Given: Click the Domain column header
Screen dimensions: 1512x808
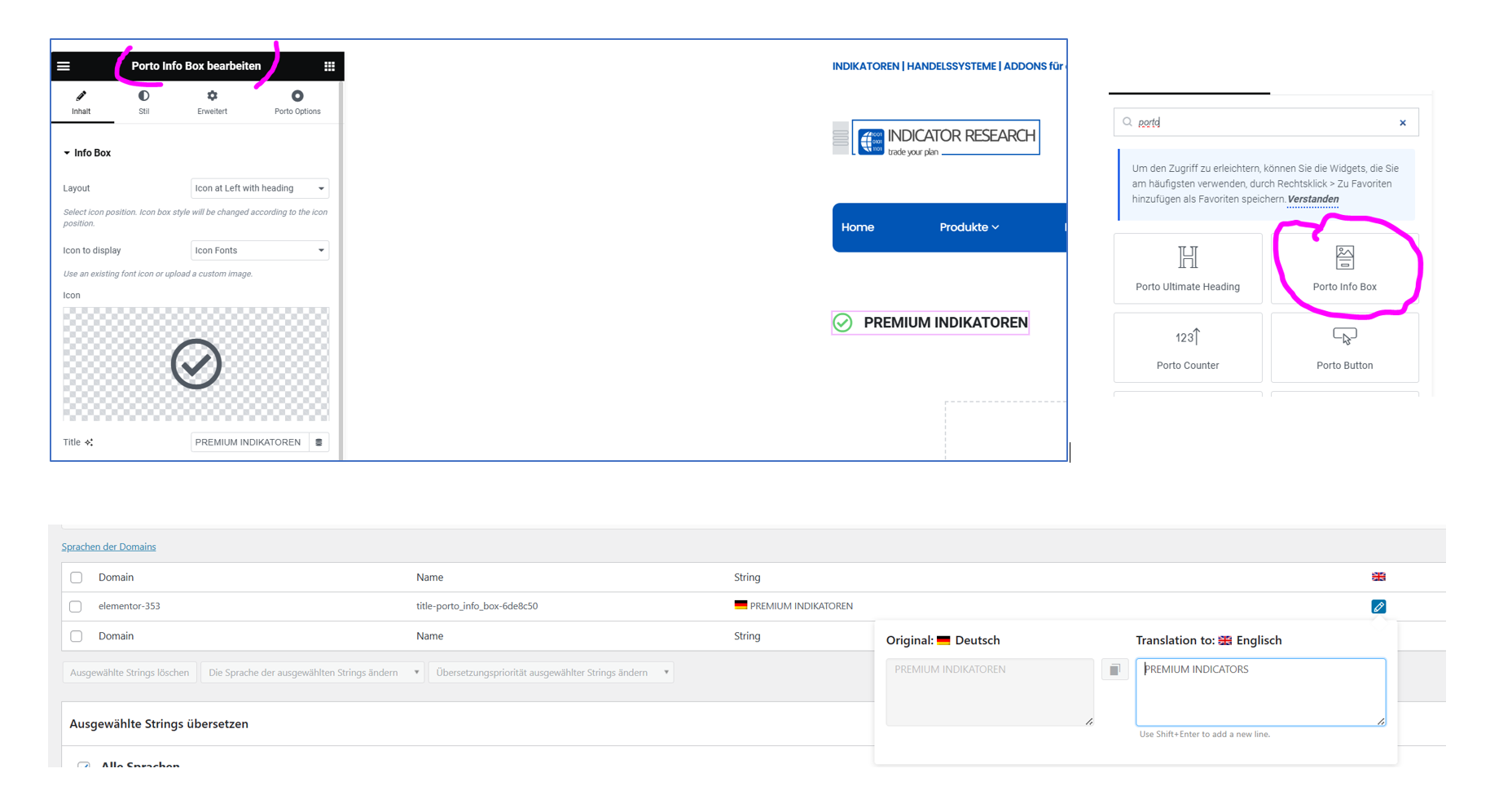Looking at the screenshot, I should pos(116,577).
